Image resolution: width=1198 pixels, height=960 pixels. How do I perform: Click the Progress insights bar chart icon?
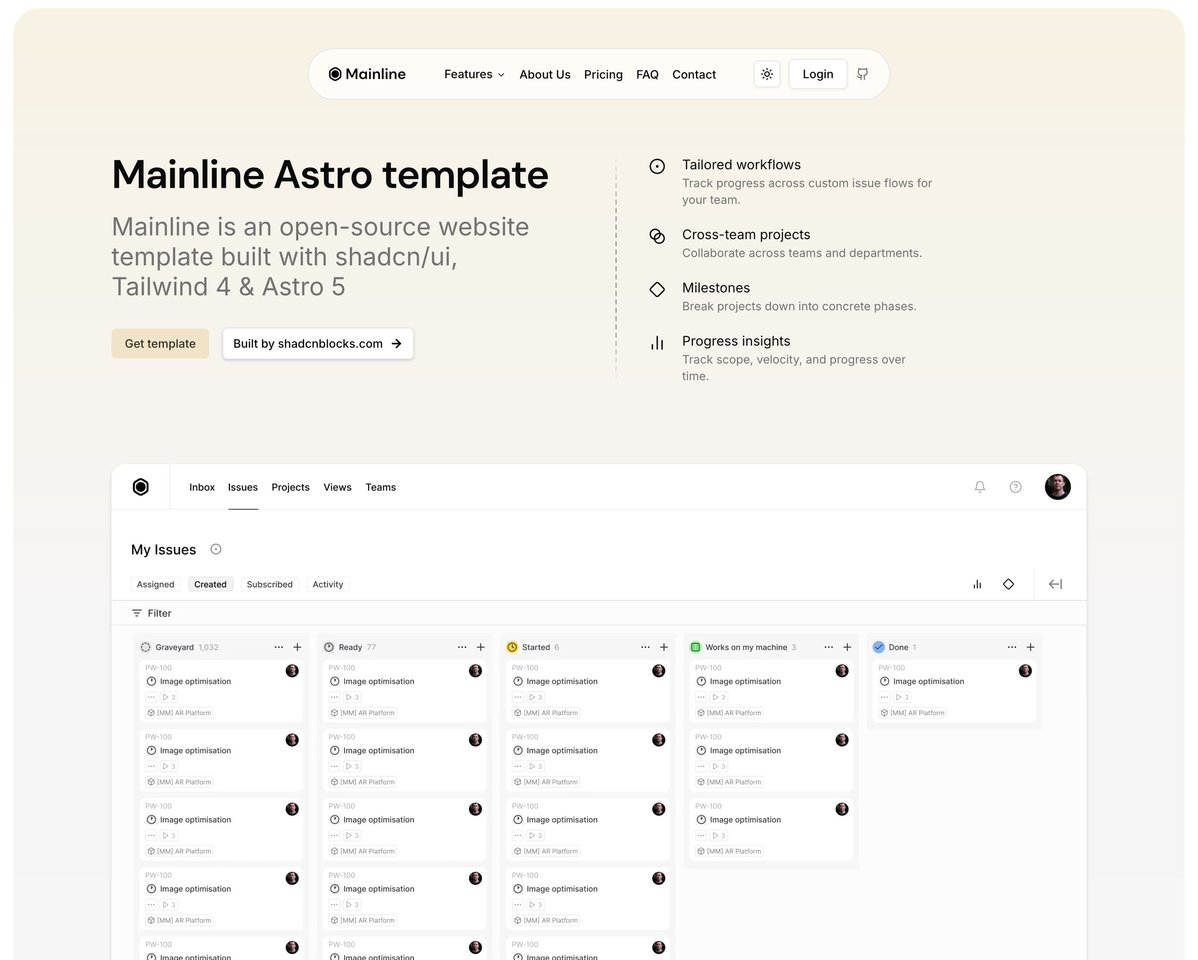coord(657,342)
